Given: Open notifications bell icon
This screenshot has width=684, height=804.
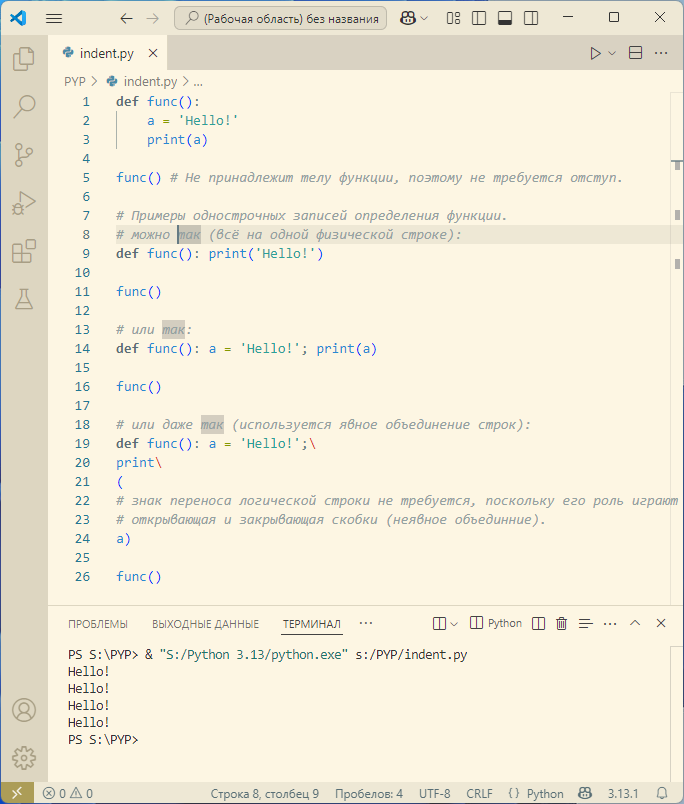Looking at the screenshot, I should point(662,793).
